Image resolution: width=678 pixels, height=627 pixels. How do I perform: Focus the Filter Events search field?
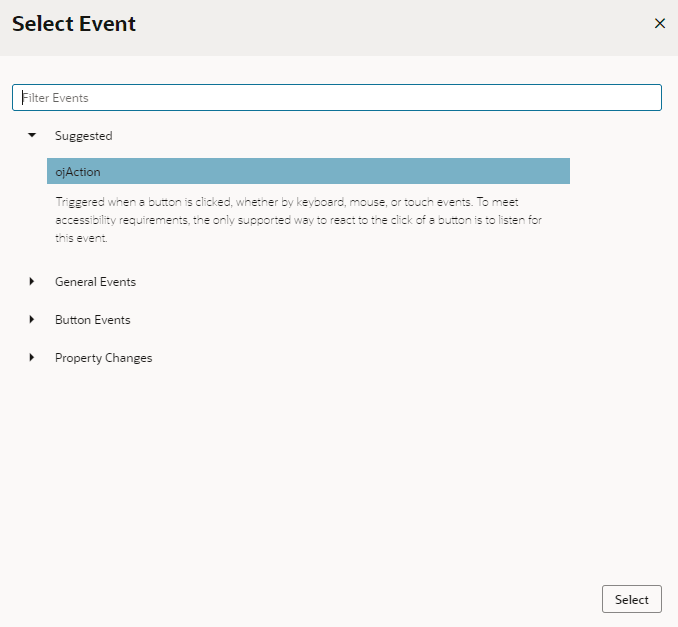pos(337,98)
